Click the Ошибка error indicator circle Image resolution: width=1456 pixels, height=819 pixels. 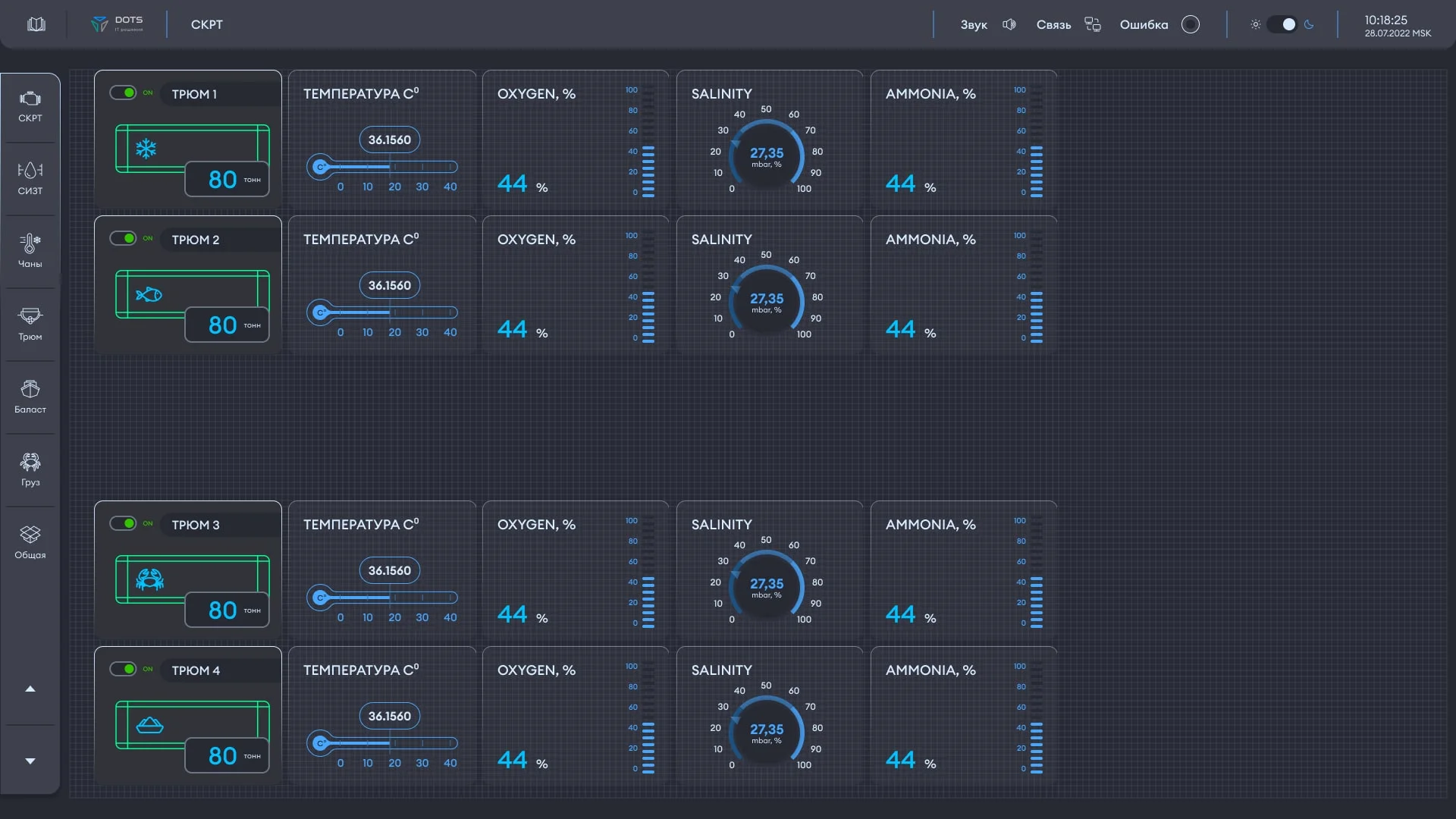tap(1191, 24)
